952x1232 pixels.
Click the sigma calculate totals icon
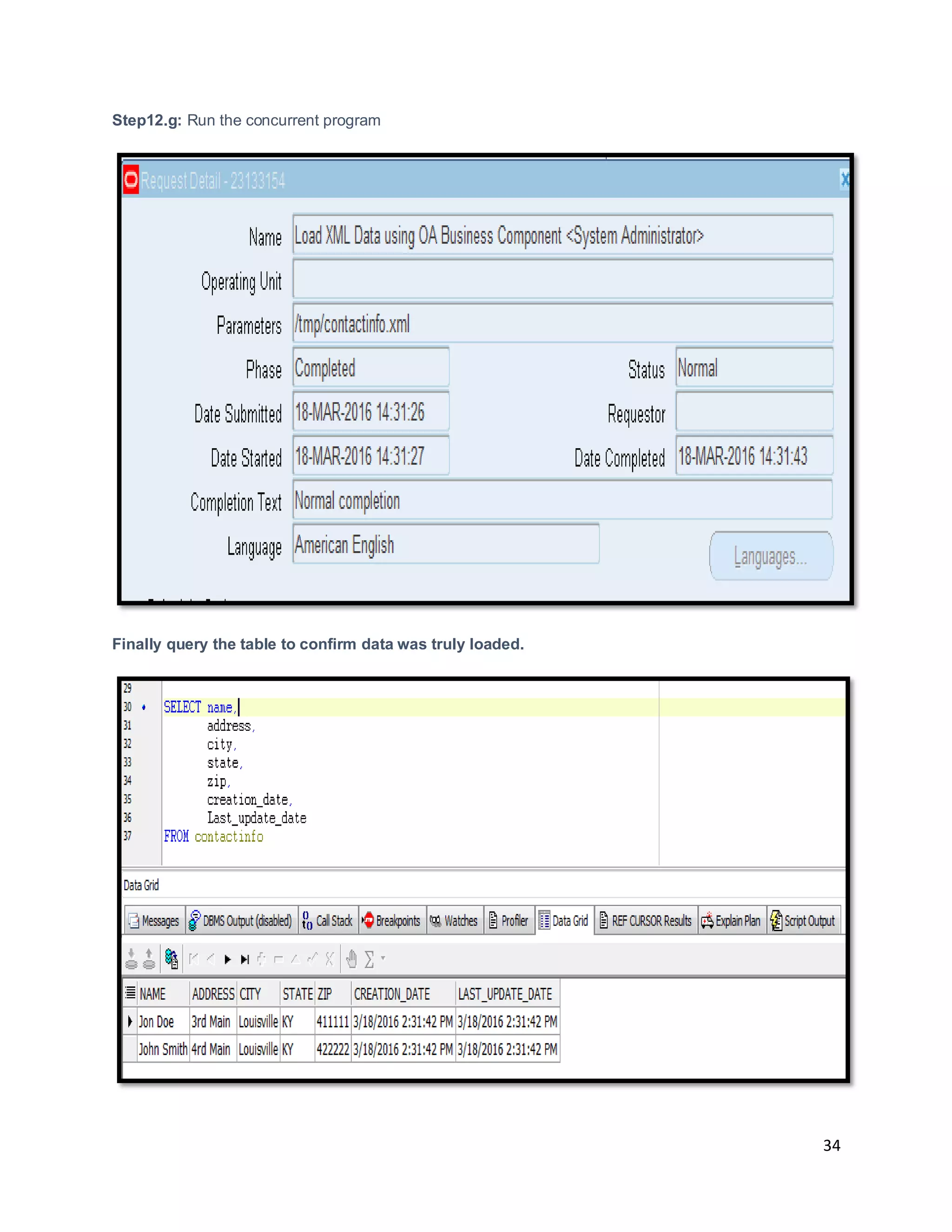(x=370, y=959)
